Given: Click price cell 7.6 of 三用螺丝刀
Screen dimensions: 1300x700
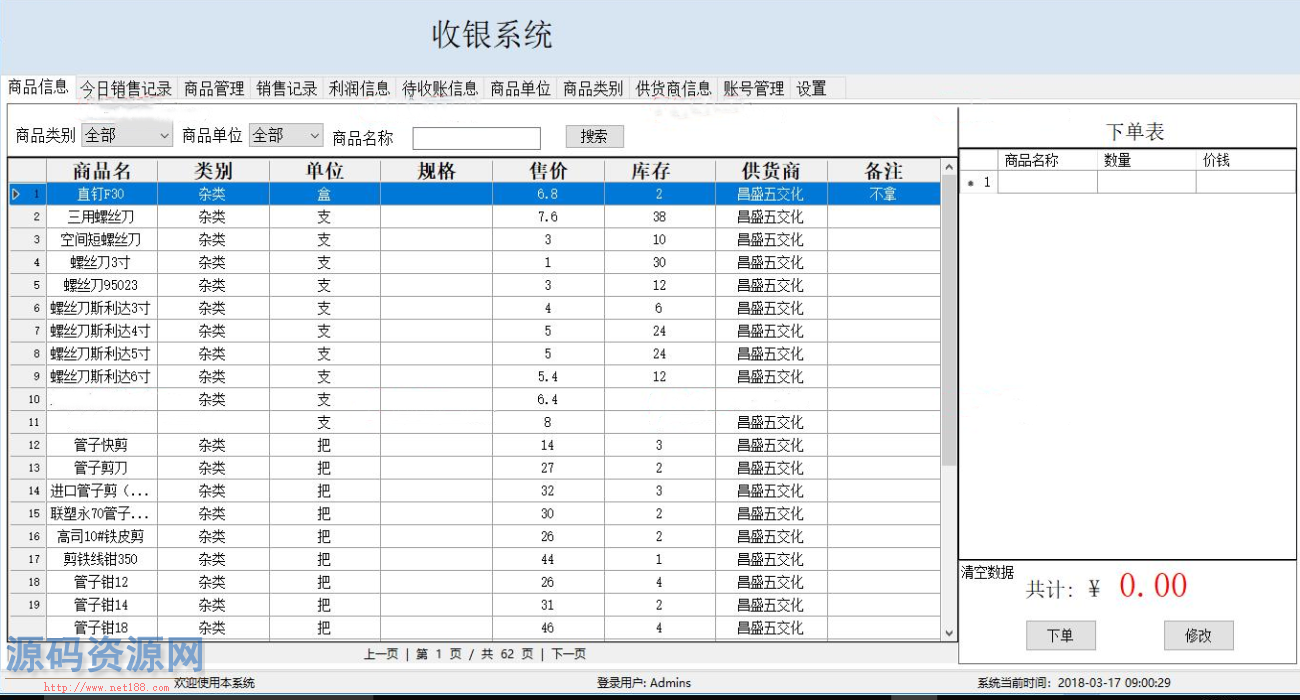Looking at the screenshot, I should [x=548, y=217].
